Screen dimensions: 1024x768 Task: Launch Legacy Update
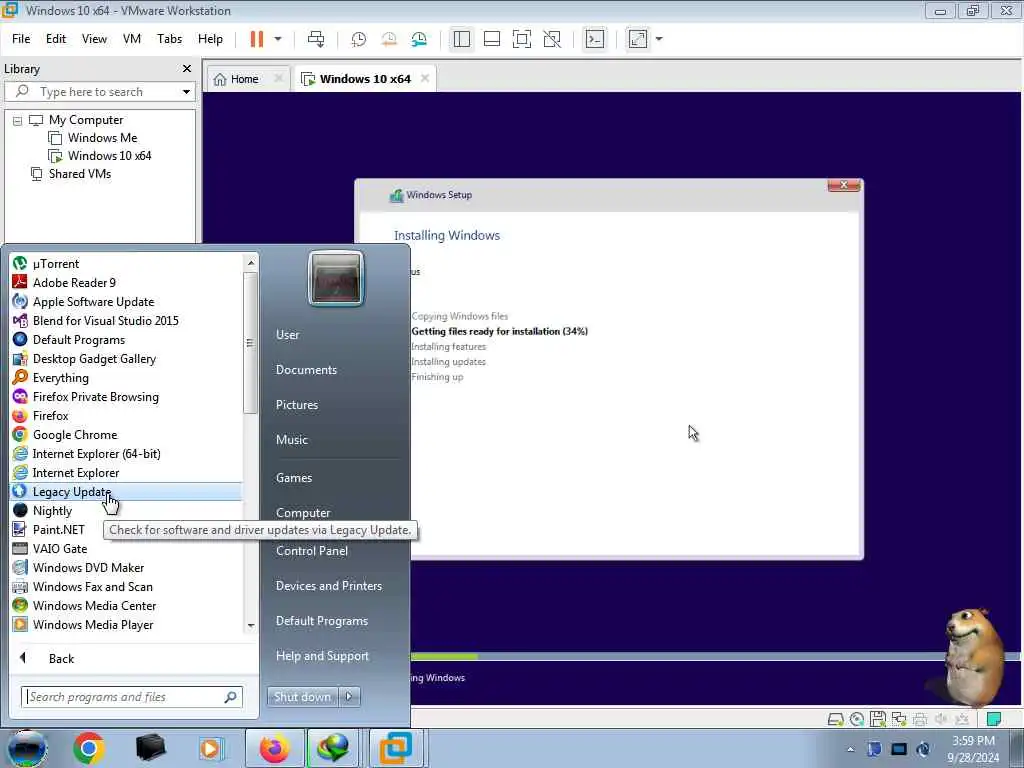125,492
